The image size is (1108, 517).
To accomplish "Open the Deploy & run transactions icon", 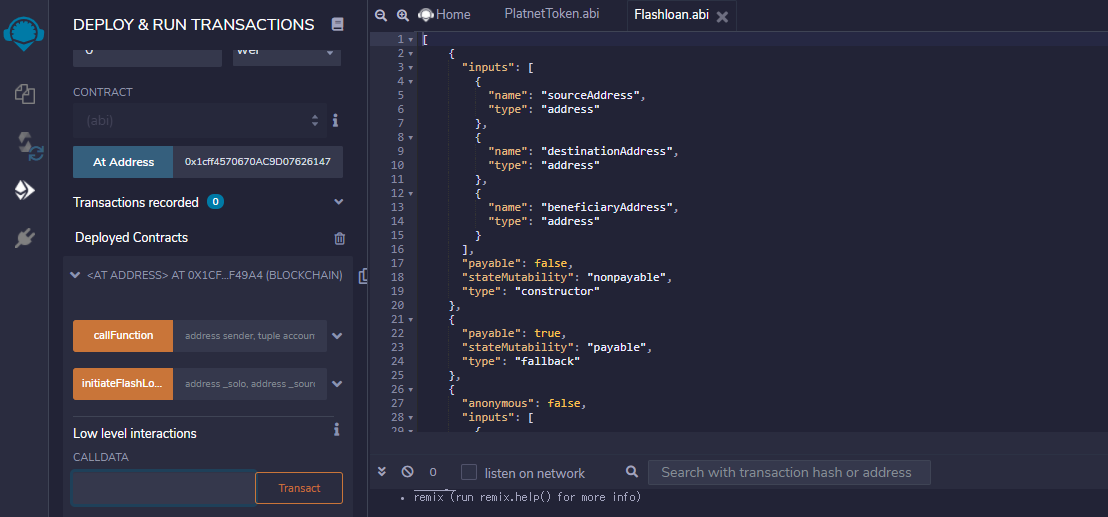I will 25,189.
